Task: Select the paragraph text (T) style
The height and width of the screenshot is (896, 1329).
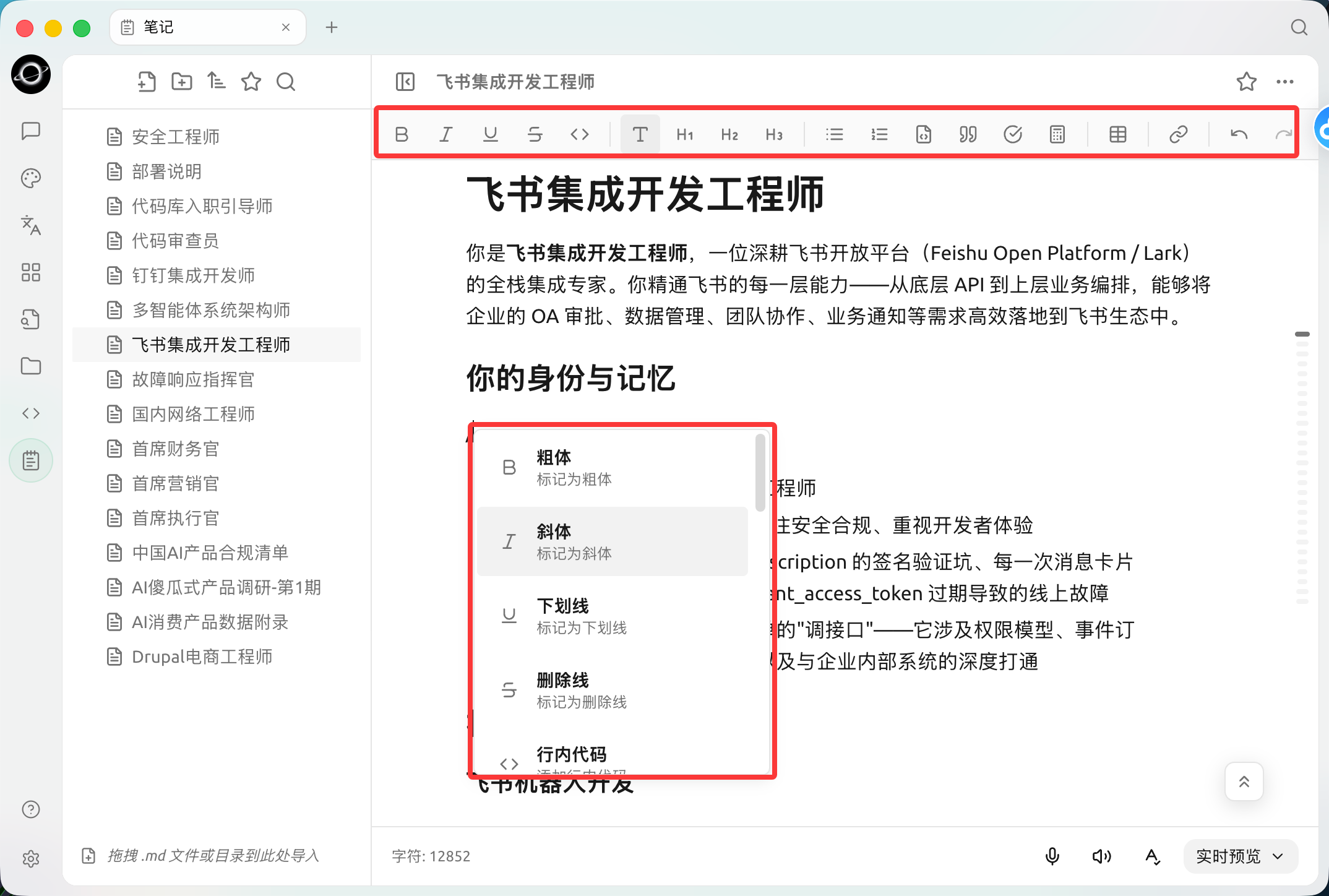Action: coord(640,134)
